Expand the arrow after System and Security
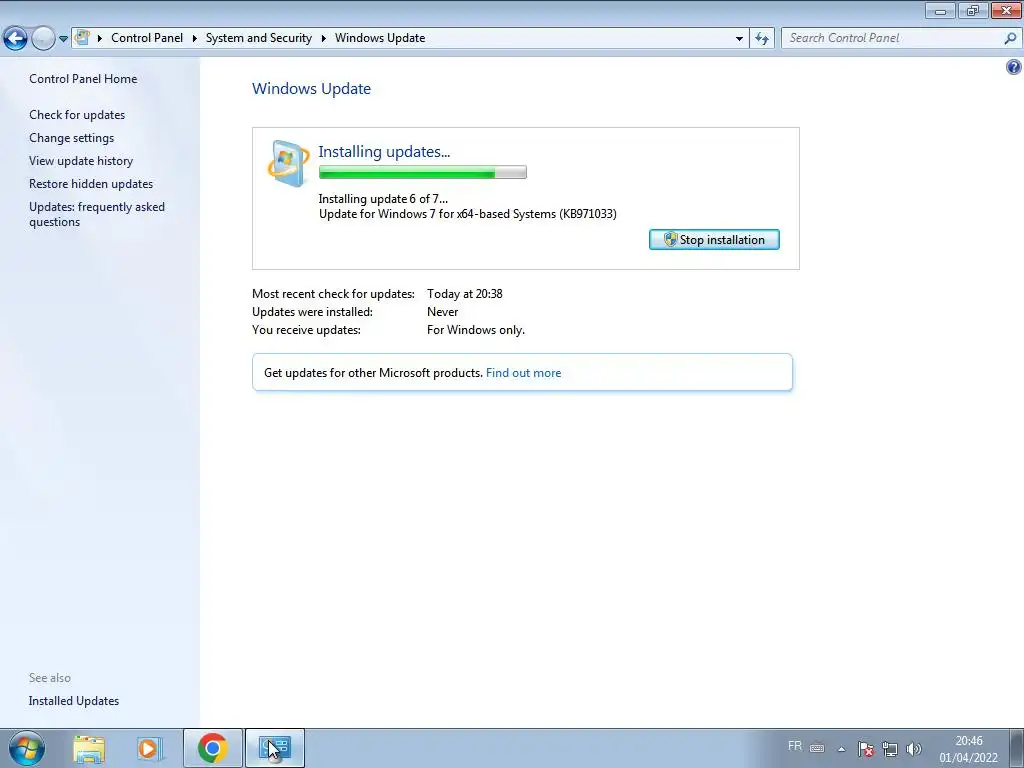1024x768 pixels. (323, 39)
